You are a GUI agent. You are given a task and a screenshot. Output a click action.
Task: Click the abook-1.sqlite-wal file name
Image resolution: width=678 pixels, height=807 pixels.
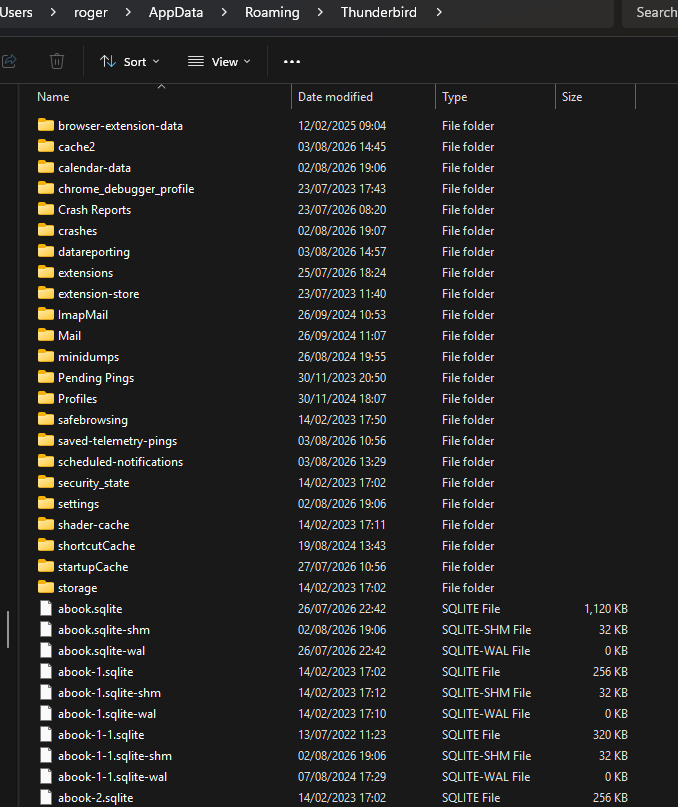107,714
